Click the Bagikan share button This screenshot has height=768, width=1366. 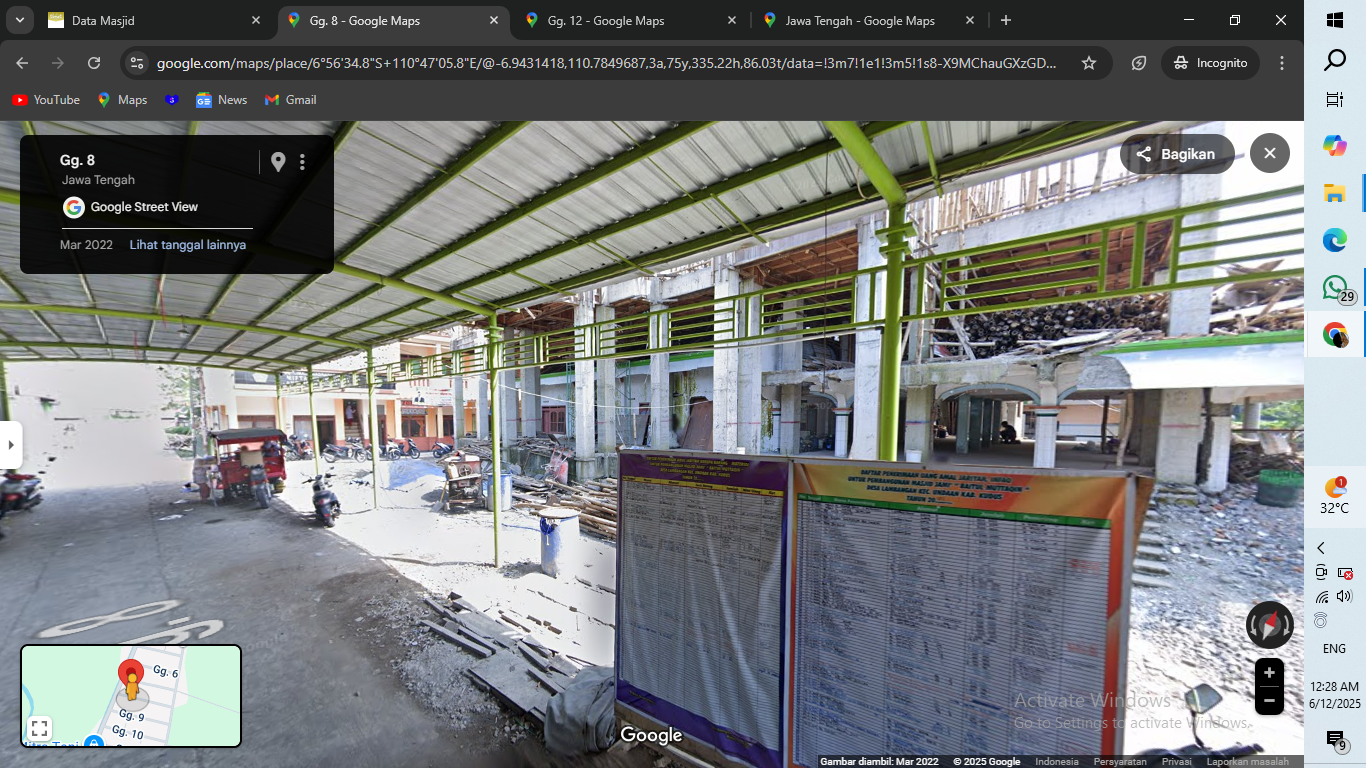point(1176,154)
